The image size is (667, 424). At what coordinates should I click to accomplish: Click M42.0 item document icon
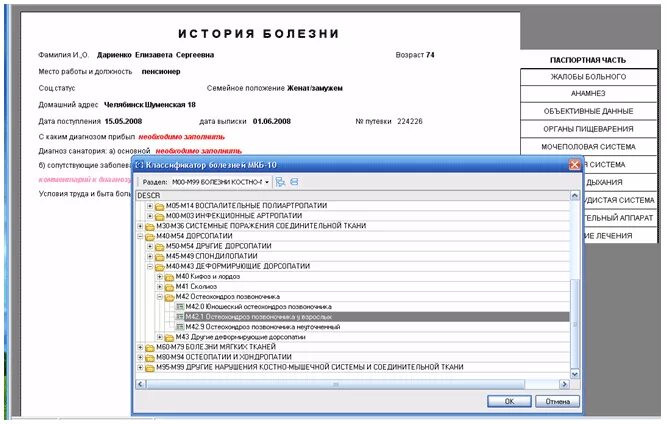pos(180,307)
